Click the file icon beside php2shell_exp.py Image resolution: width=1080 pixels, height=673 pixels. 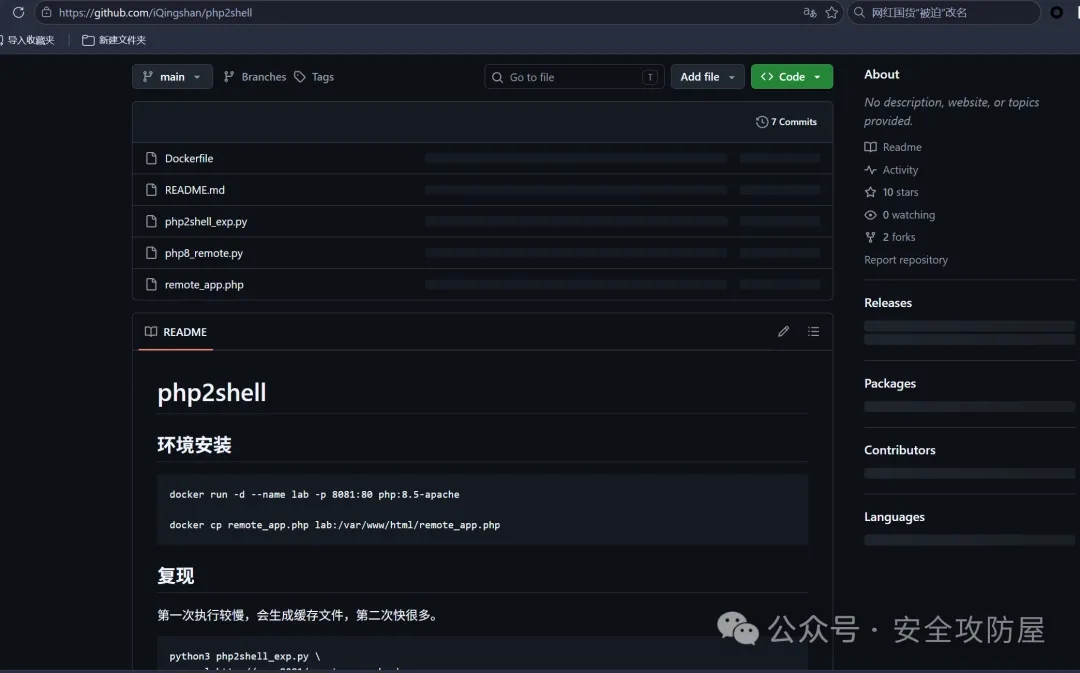[x=151, y=222]
